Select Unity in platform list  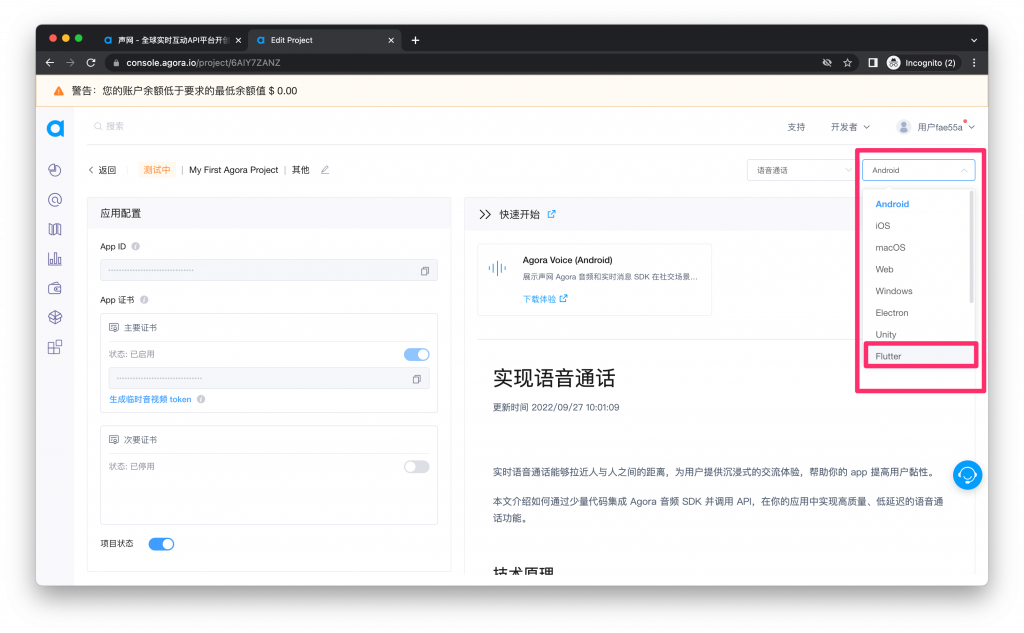click(886, 334)
